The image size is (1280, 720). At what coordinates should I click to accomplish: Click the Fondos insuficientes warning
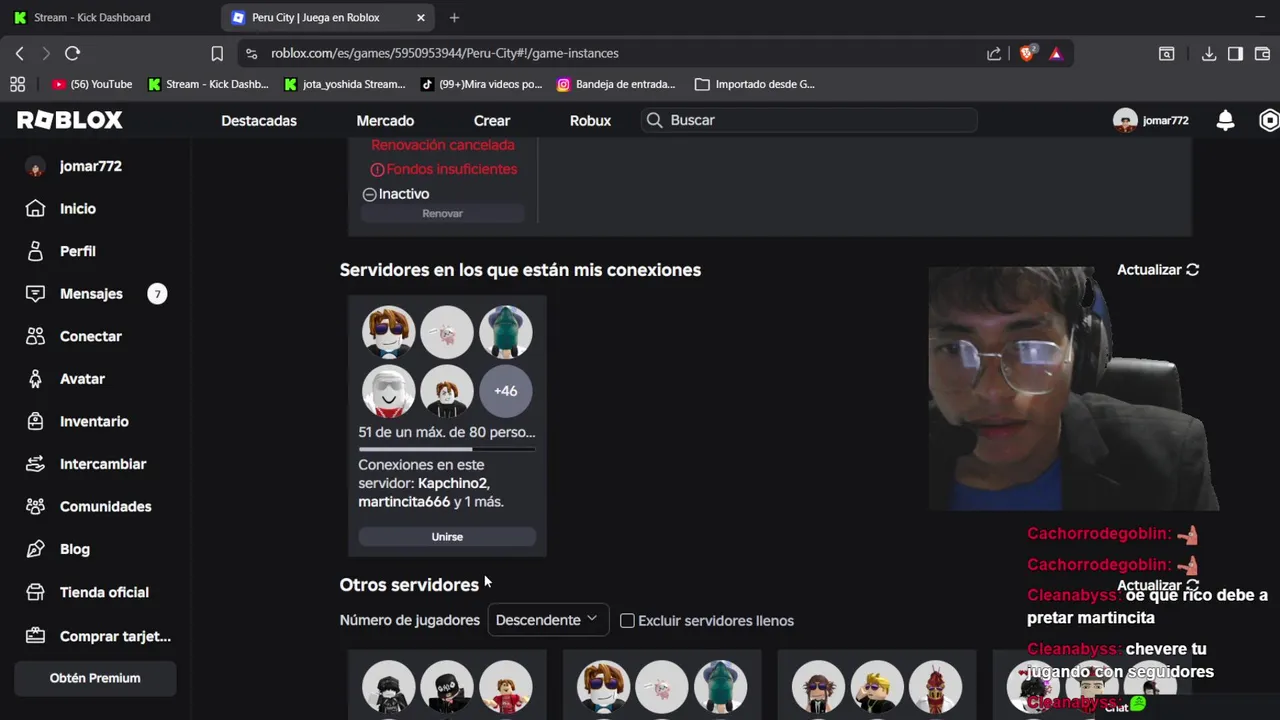[x=444, y=169]
